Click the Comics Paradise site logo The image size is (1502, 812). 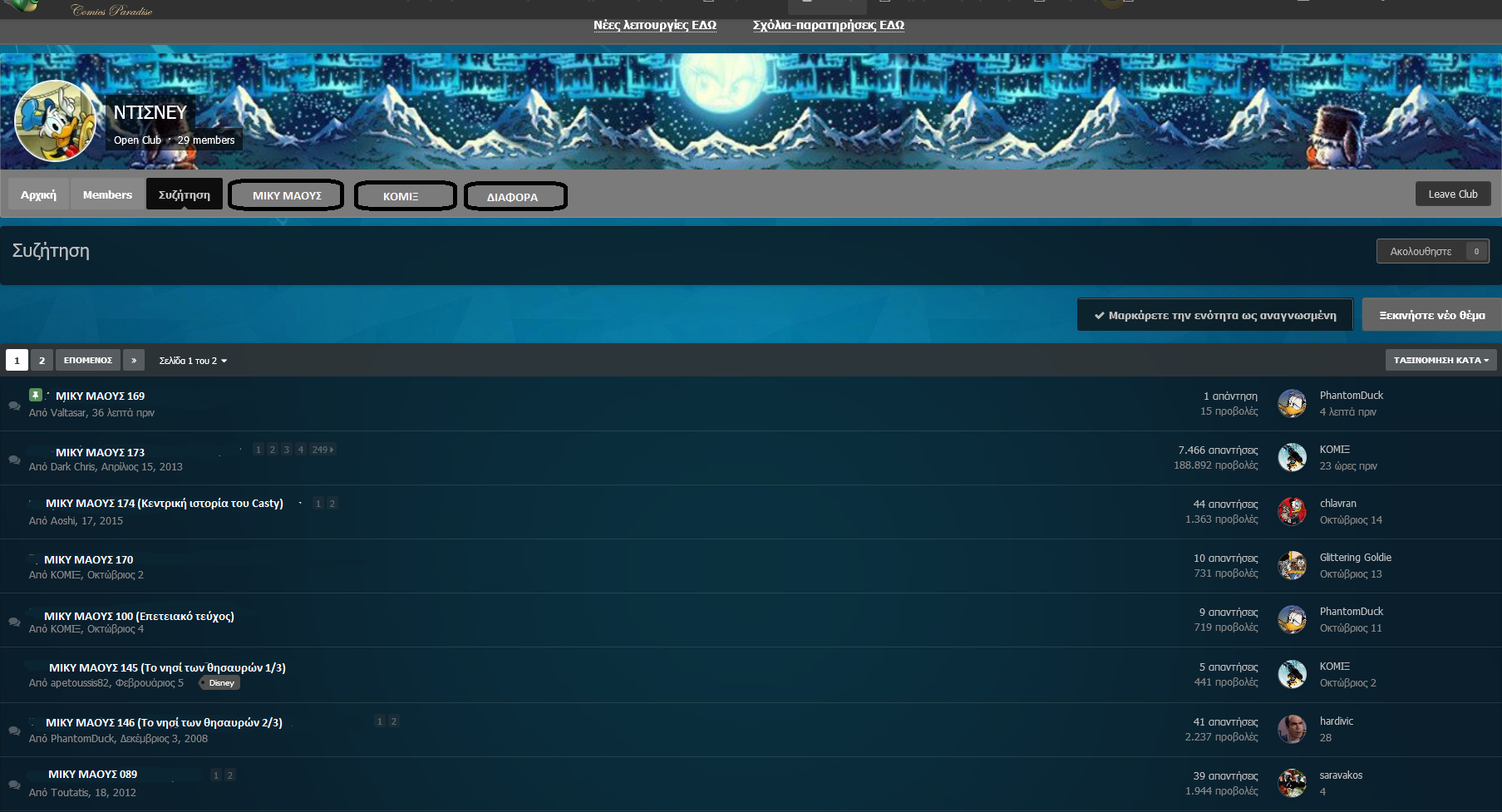click(111, 10)
